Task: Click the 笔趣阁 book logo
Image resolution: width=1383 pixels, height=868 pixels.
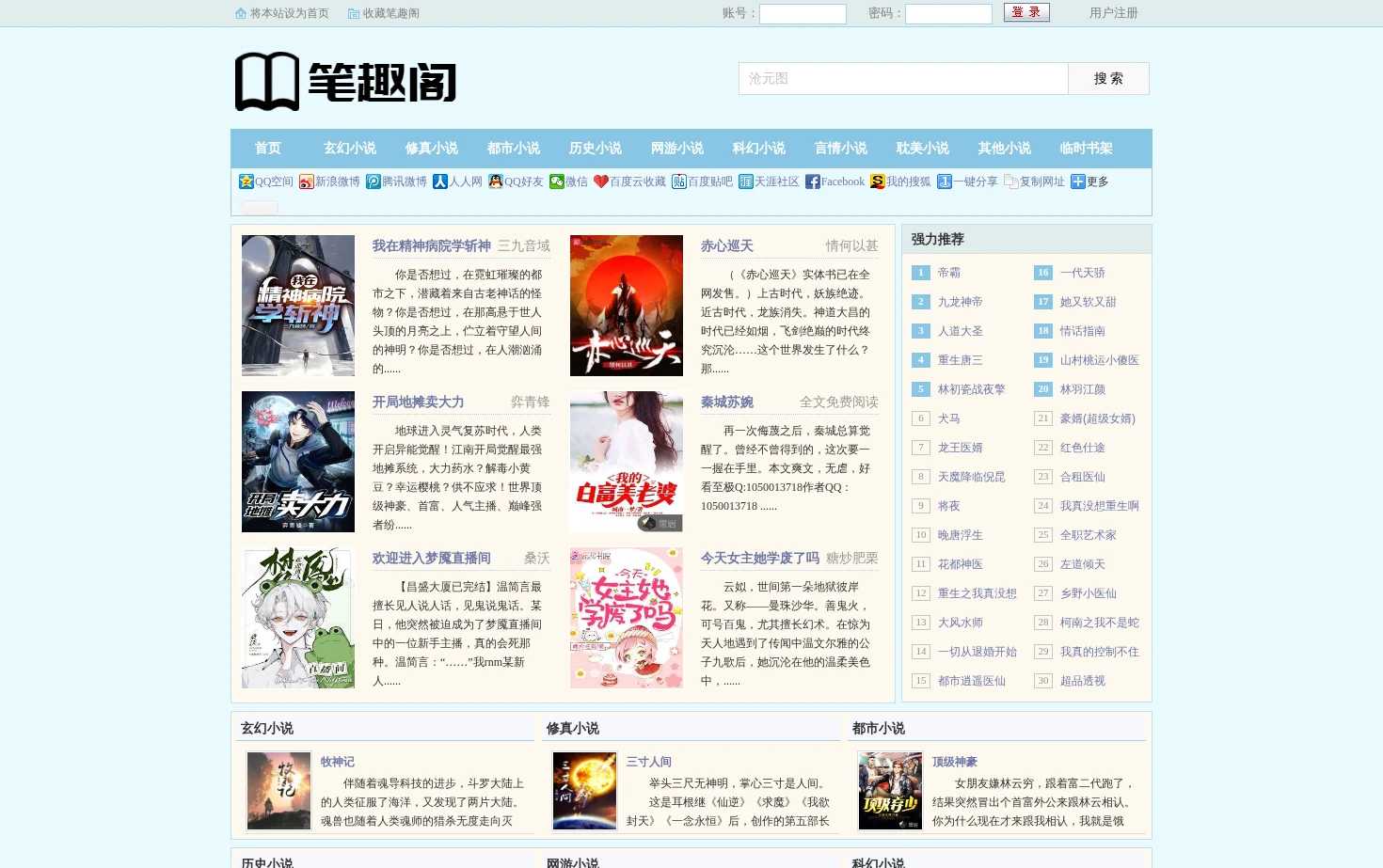Action: tap(345, 82)
